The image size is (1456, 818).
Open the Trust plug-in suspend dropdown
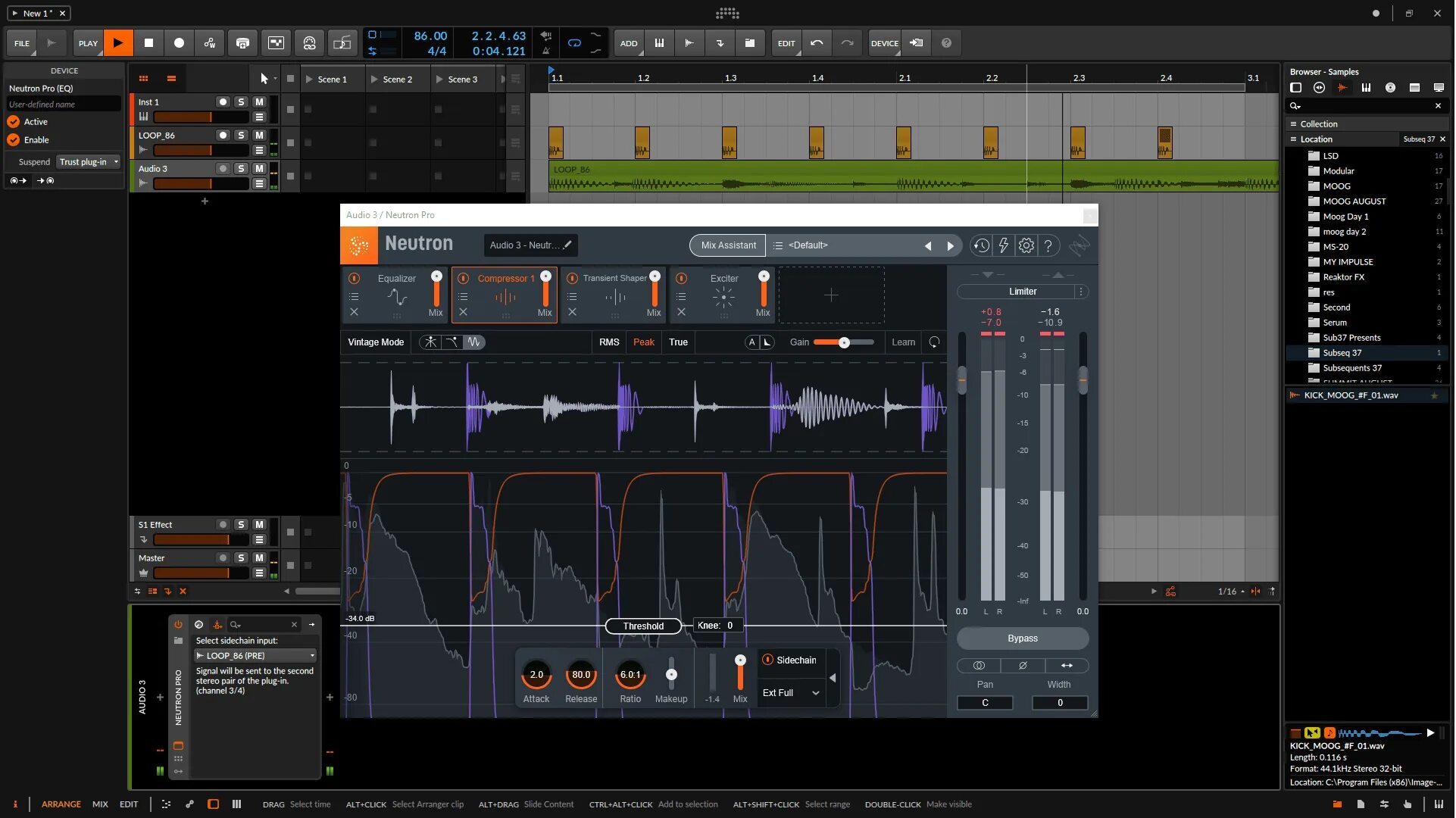pos(89,162)
